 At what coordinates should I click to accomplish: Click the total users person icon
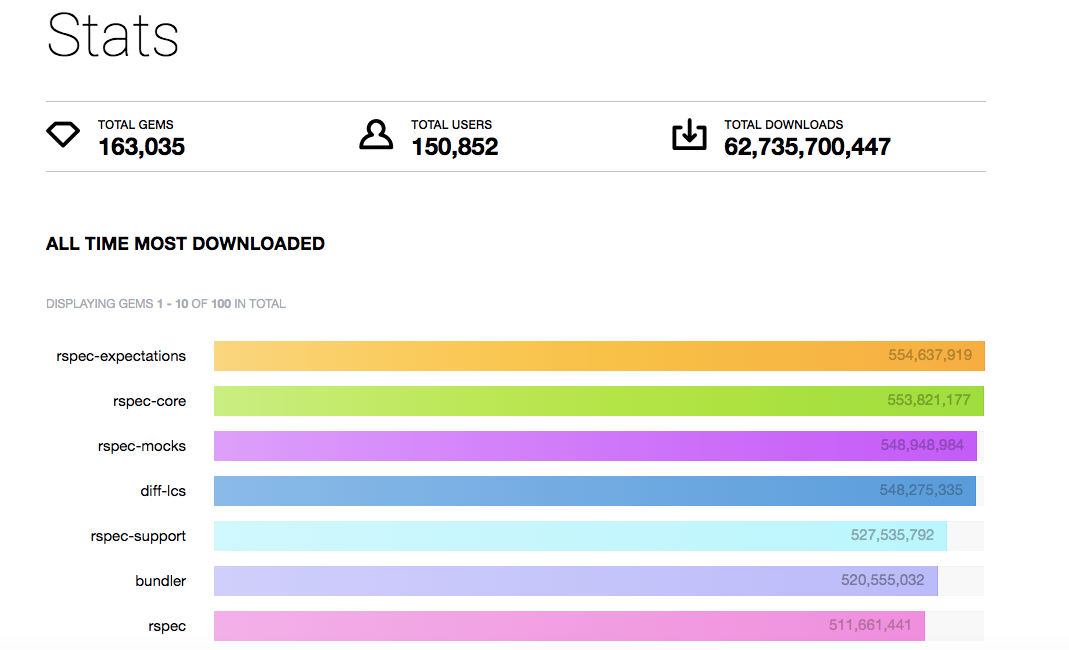(x=376, y=134)
